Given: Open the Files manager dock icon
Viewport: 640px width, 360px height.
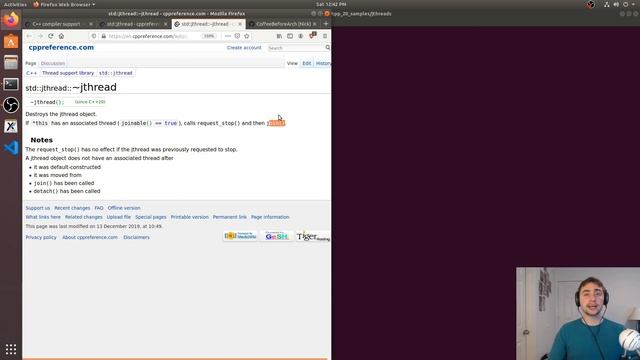Looking at the screenshot, I should [11, 62].
